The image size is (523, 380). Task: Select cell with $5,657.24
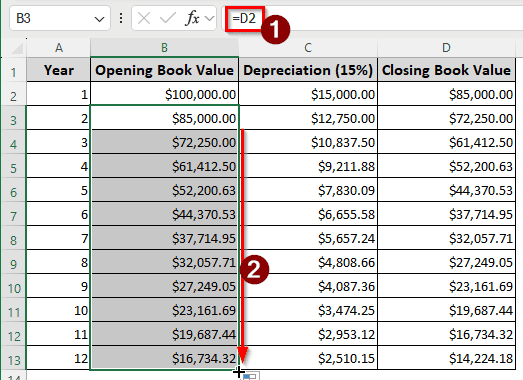click(x=308, y=238)
